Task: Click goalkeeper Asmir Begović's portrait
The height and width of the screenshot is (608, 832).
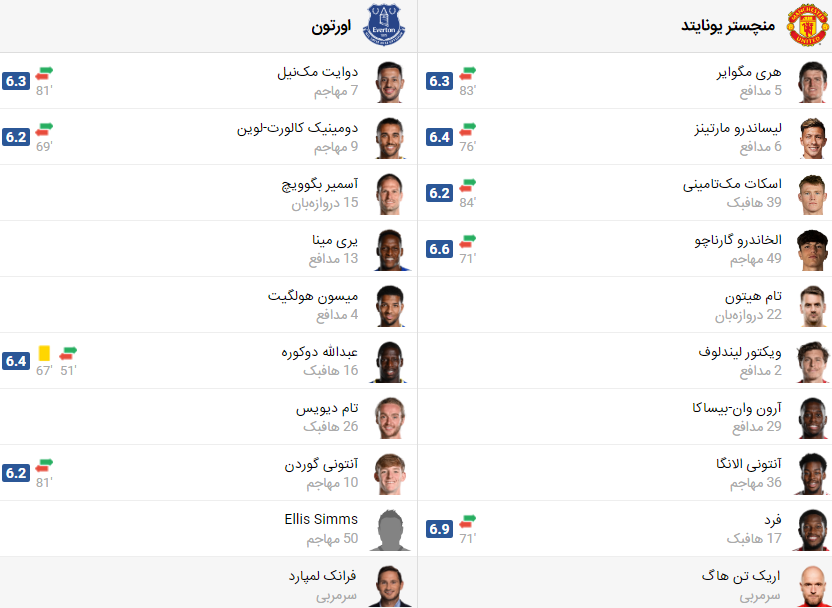Action: pyautogui.click(x=391, y=193)
